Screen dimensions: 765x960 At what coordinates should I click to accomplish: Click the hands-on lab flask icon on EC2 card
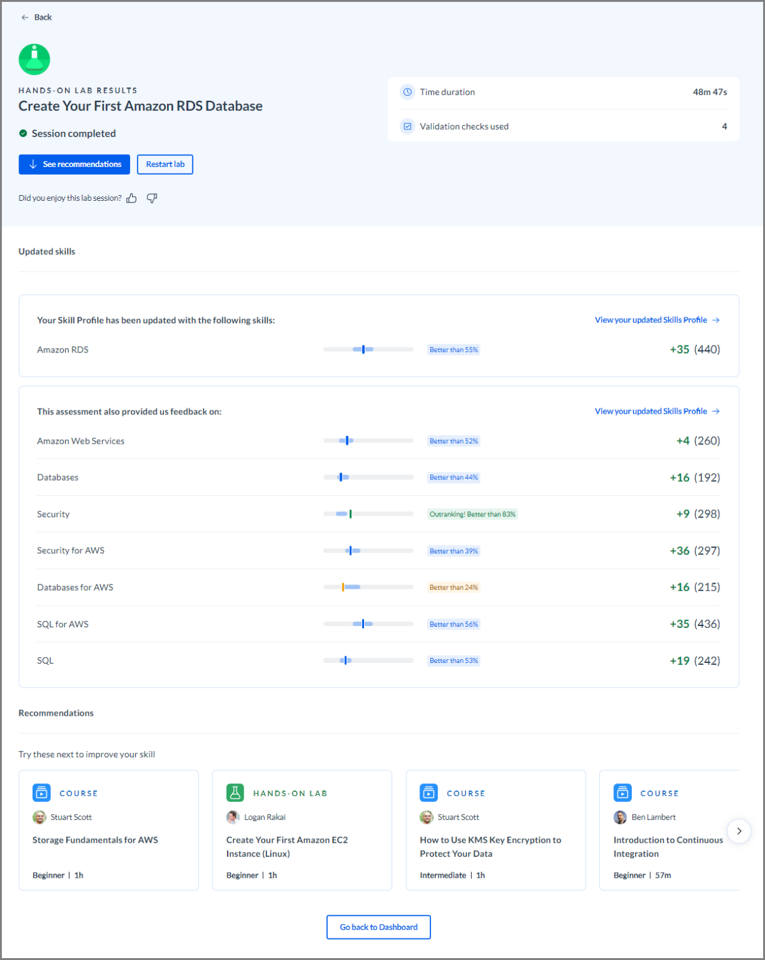coord(235,792)
